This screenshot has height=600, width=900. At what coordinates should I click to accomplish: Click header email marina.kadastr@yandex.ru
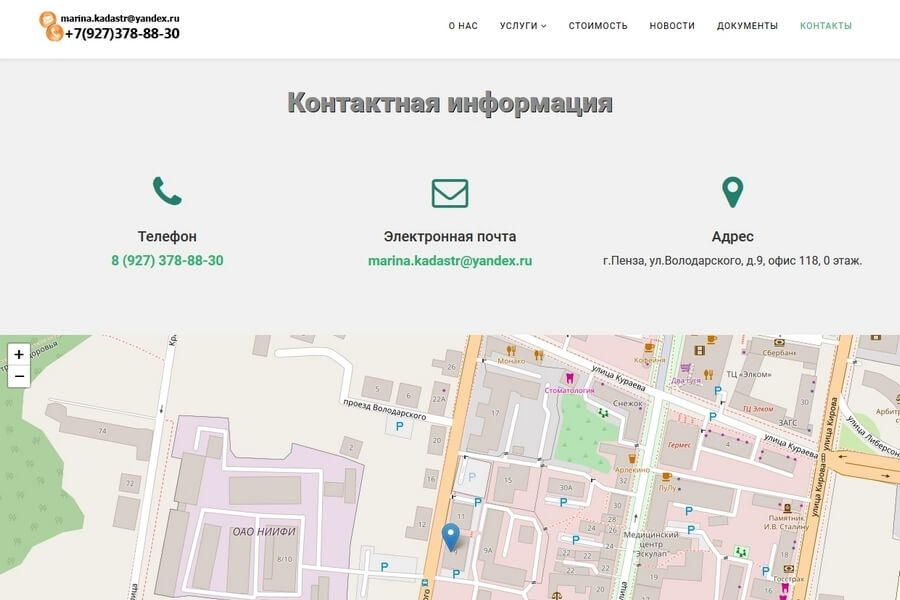point(120,18)
